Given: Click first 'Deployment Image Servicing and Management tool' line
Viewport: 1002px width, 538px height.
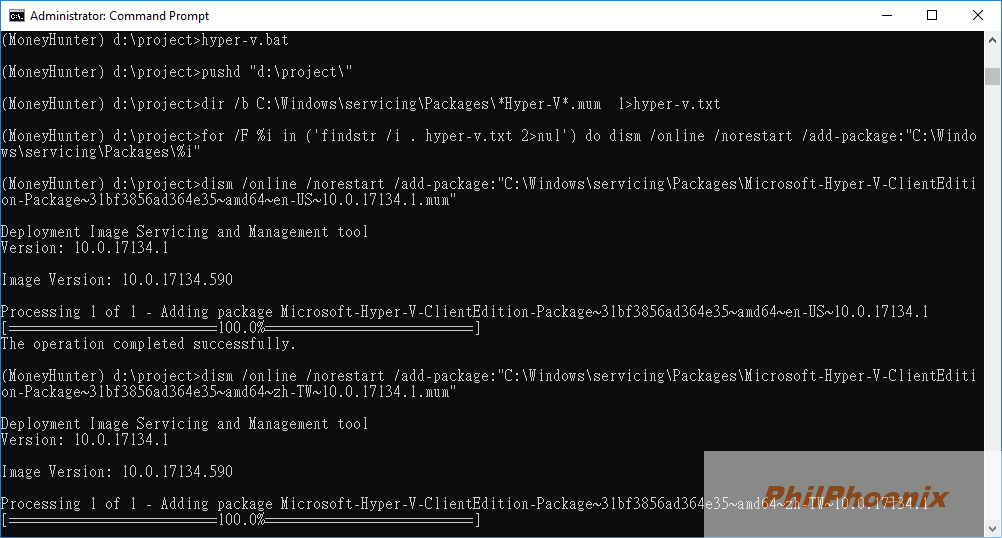Looking at the screenshot, I should 185,231.
